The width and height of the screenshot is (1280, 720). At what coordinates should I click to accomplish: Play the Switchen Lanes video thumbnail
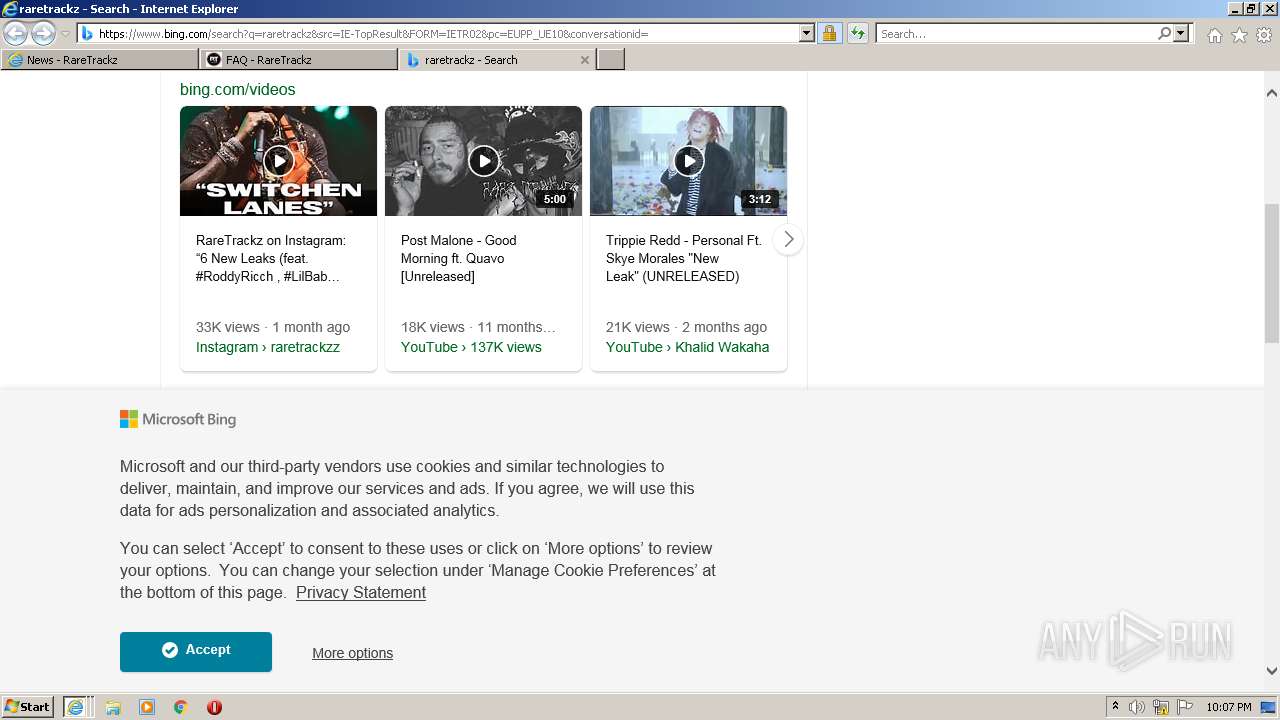coord(278,161)
